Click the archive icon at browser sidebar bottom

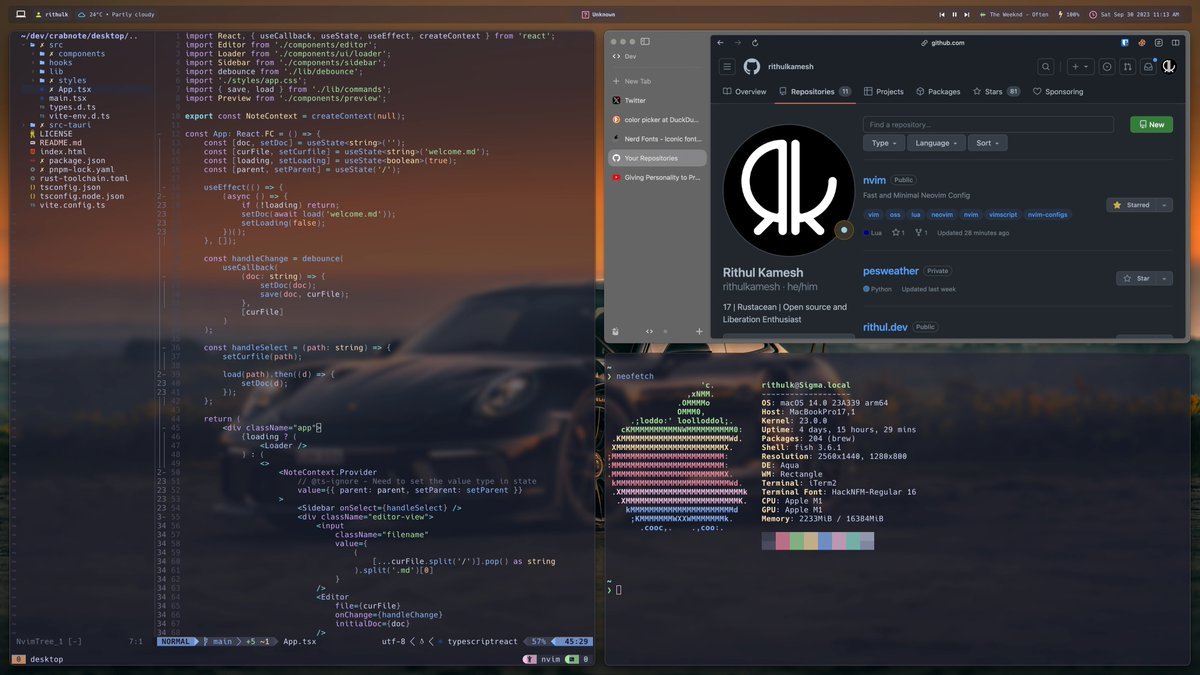tap(616, 331)
